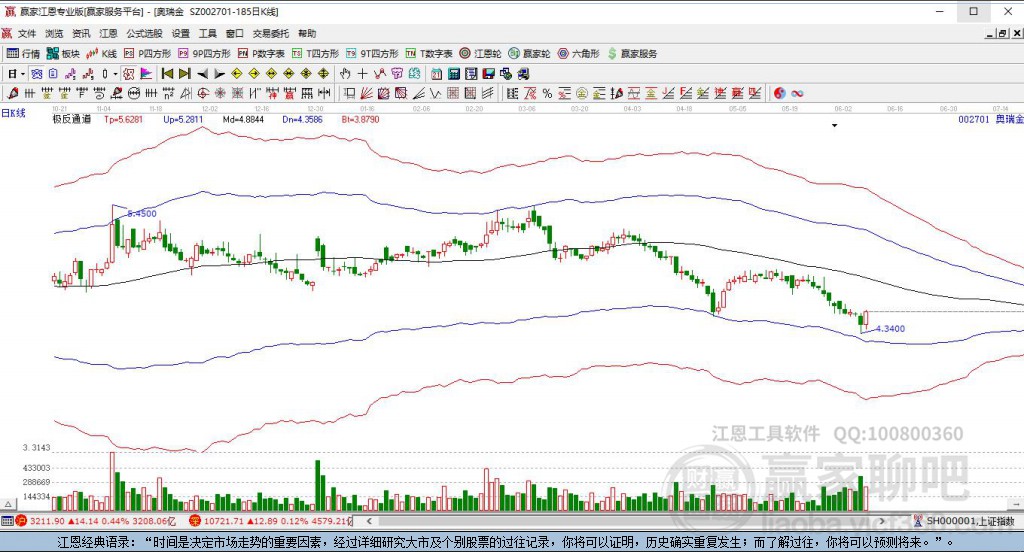
Task: Switch to K线 candlestick chart
Action: [x=102, y=54]
